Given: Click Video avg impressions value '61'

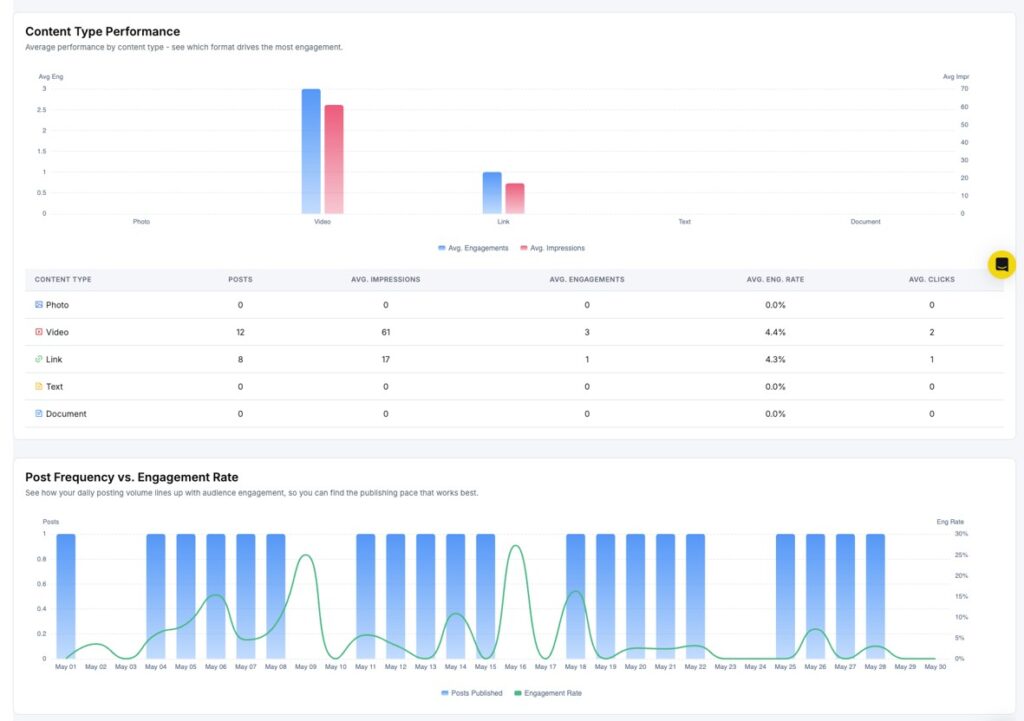Looking at the screenshot, I should (385, 332).
